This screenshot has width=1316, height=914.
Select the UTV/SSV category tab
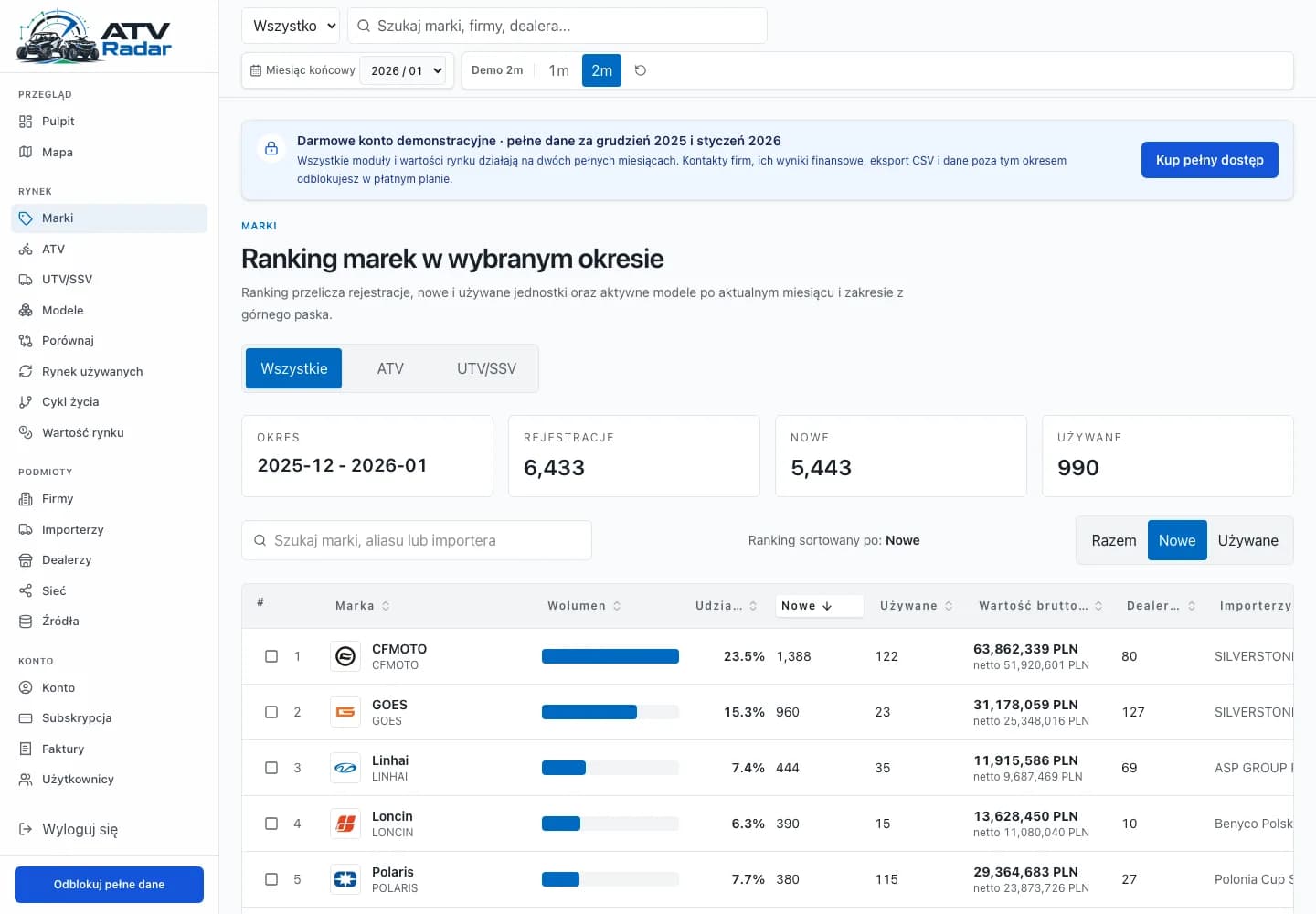486,368
